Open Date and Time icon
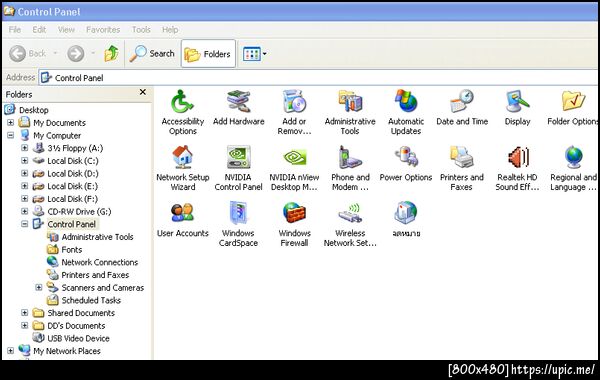The image size is (600, 380). coord(462,101)
